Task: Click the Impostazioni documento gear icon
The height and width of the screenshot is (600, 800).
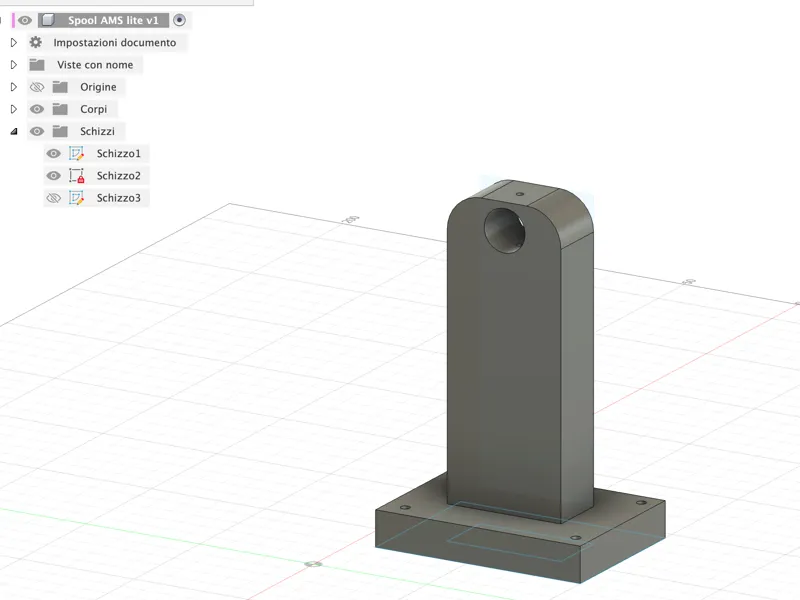Action: point(36,42)
